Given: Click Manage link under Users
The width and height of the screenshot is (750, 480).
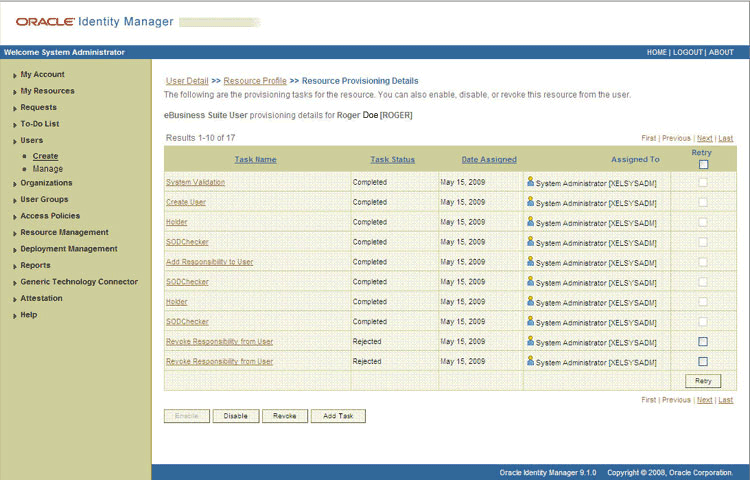Looking at the screenshot, I should click(47, 169).
